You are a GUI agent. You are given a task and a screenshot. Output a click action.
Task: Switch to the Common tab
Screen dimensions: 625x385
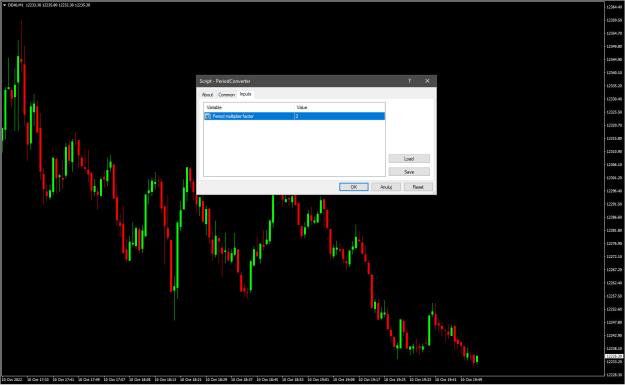[x=226, y=95]
